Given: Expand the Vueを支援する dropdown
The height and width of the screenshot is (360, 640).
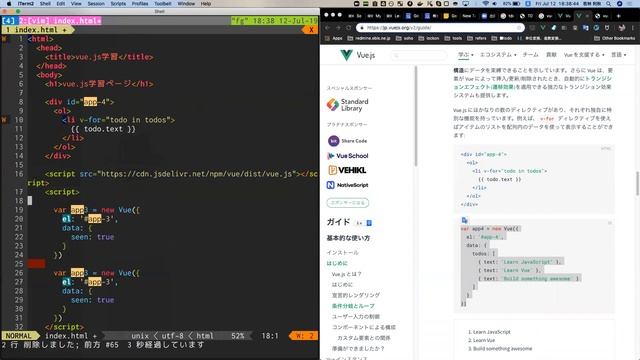Looking at the screenshot, I should pos(584,55).
